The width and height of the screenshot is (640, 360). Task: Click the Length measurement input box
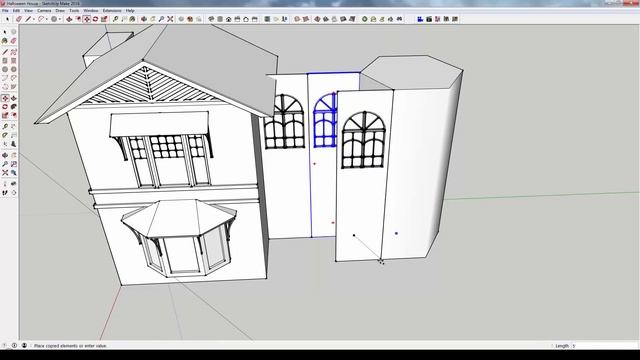604,346
